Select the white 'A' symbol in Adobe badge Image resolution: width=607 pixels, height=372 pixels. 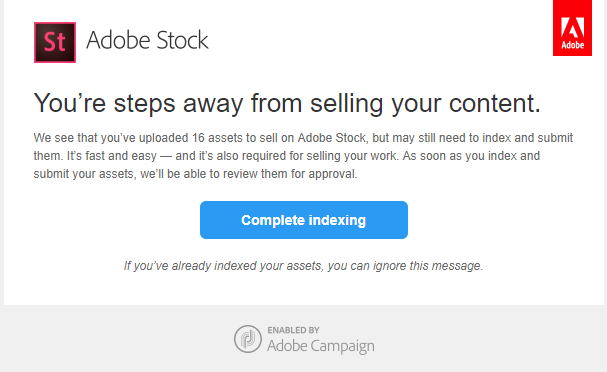(573, 28)
